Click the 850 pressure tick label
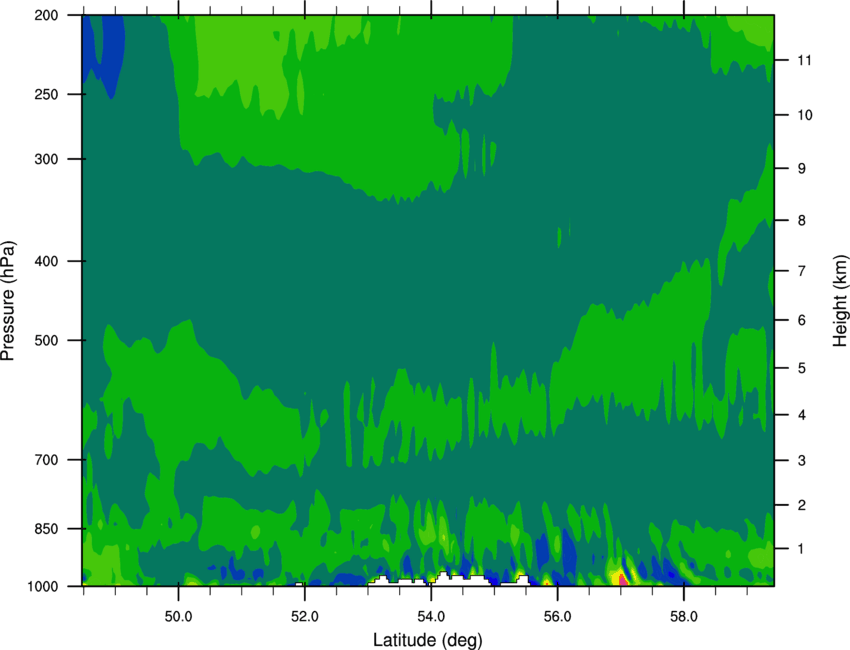850x650 pixels. 46,529
